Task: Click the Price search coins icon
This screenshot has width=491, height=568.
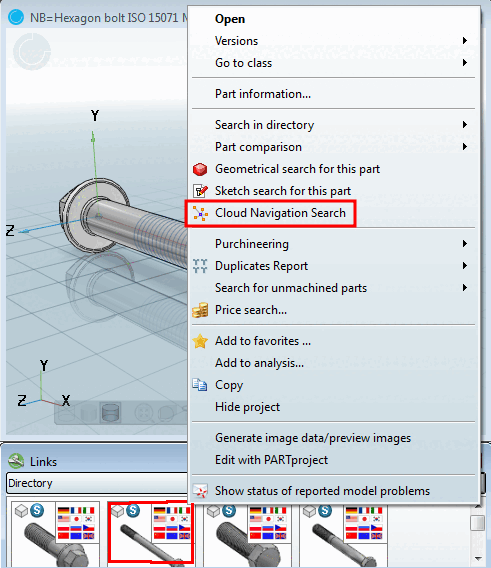Action: click(200, 310)
